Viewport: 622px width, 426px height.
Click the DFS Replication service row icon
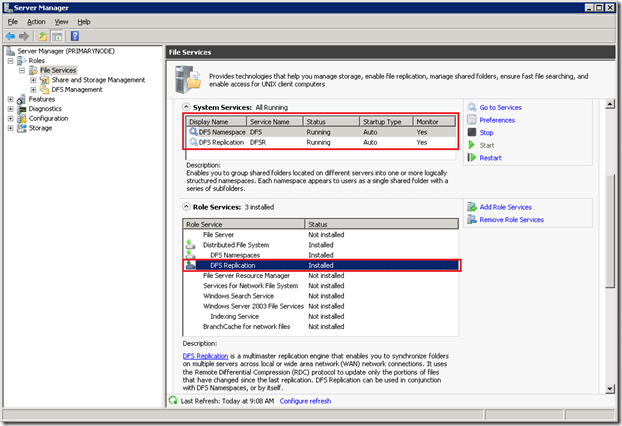(x=193, y=142)
